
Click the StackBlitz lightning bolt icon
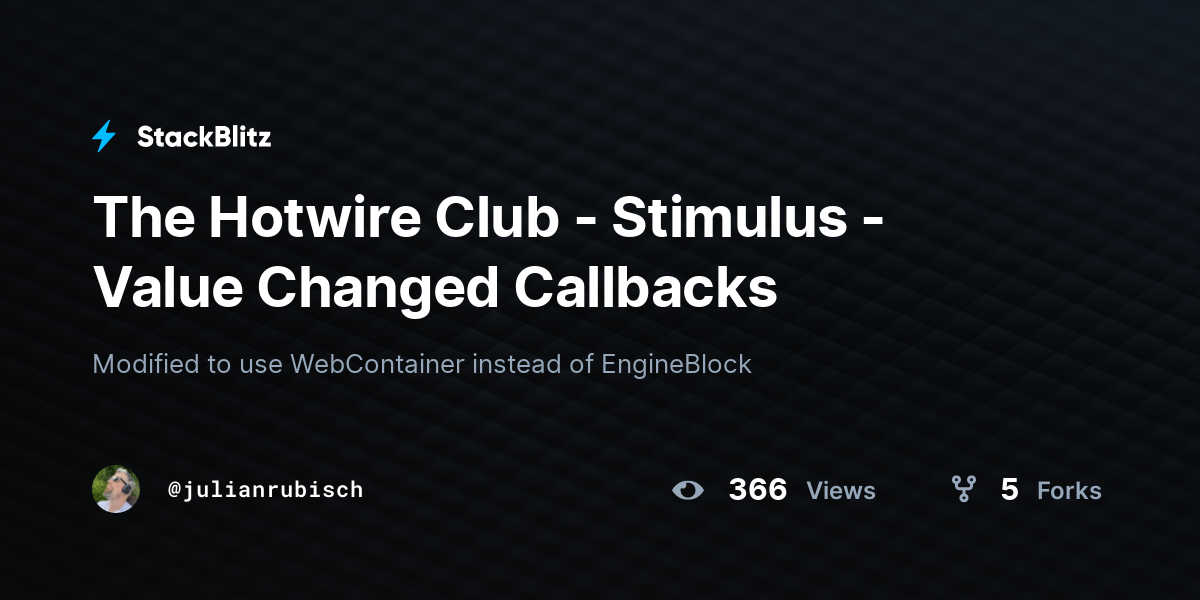tap(104, 137)
